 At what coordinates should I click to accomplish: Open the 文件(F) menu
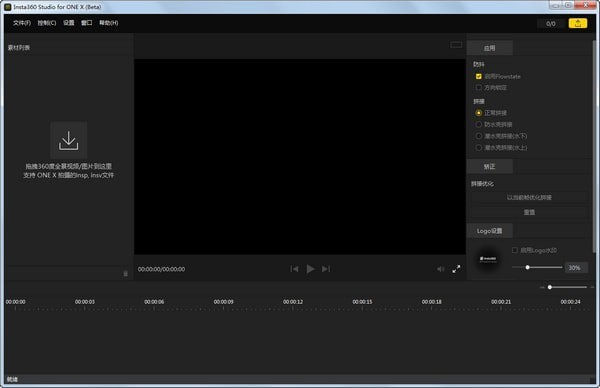point(22,23)
